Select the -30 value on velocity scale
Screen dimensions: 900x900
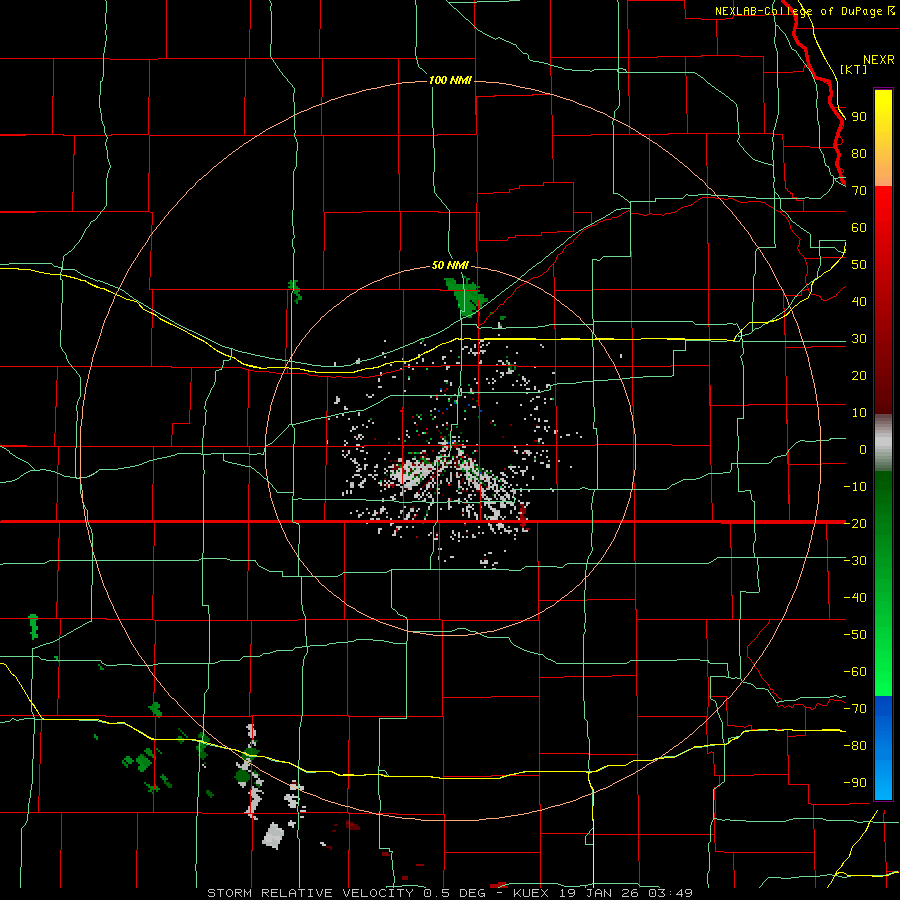click(855, 561)
